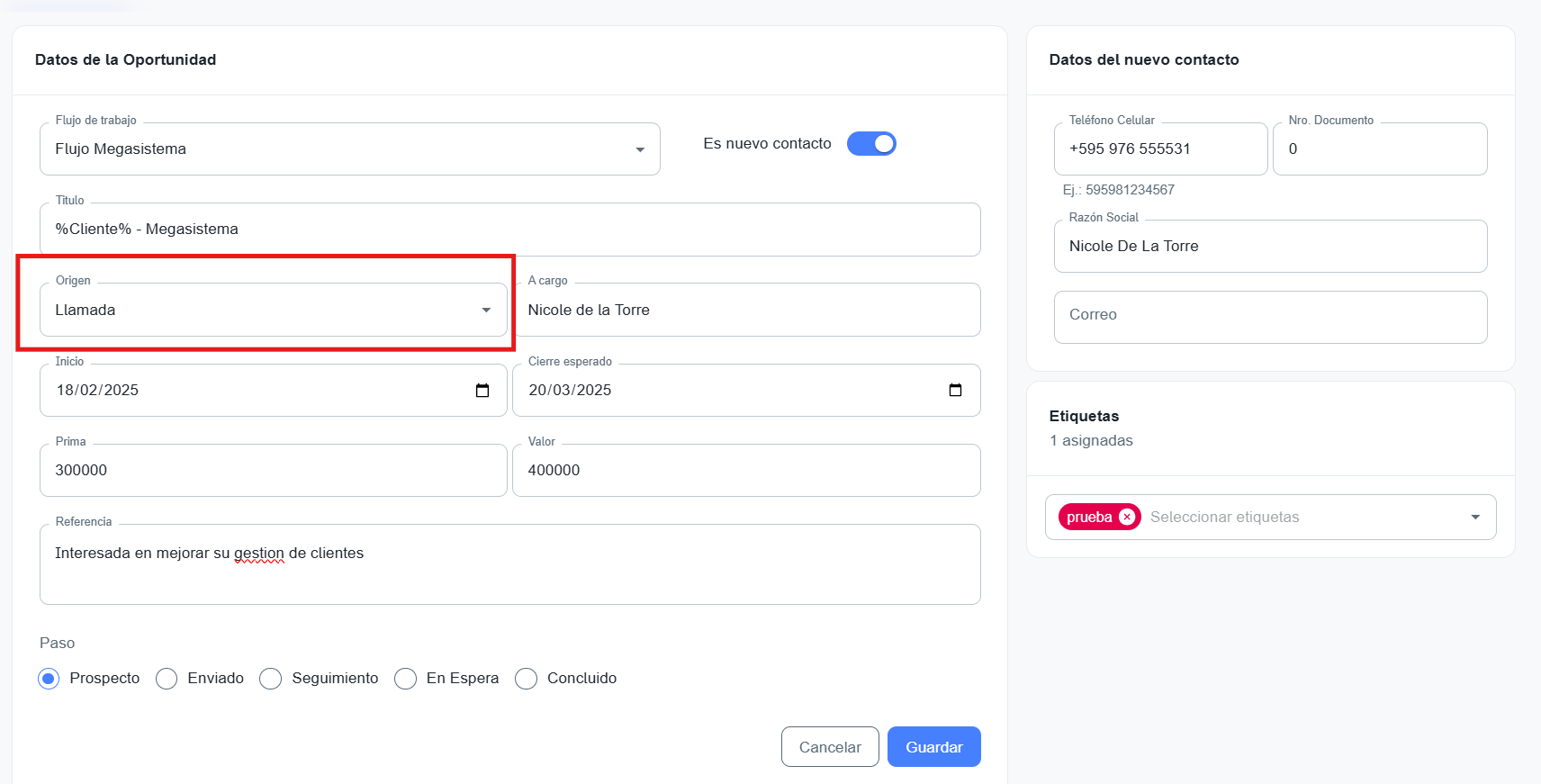Click the Prima amount field
This screenshot has width=1541, height=784.
tap(273, 471)
